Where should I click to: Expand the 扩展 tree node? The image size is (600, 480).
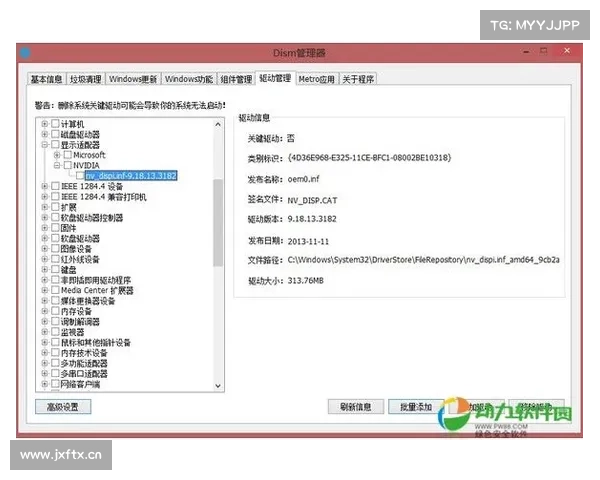[45, 207]
